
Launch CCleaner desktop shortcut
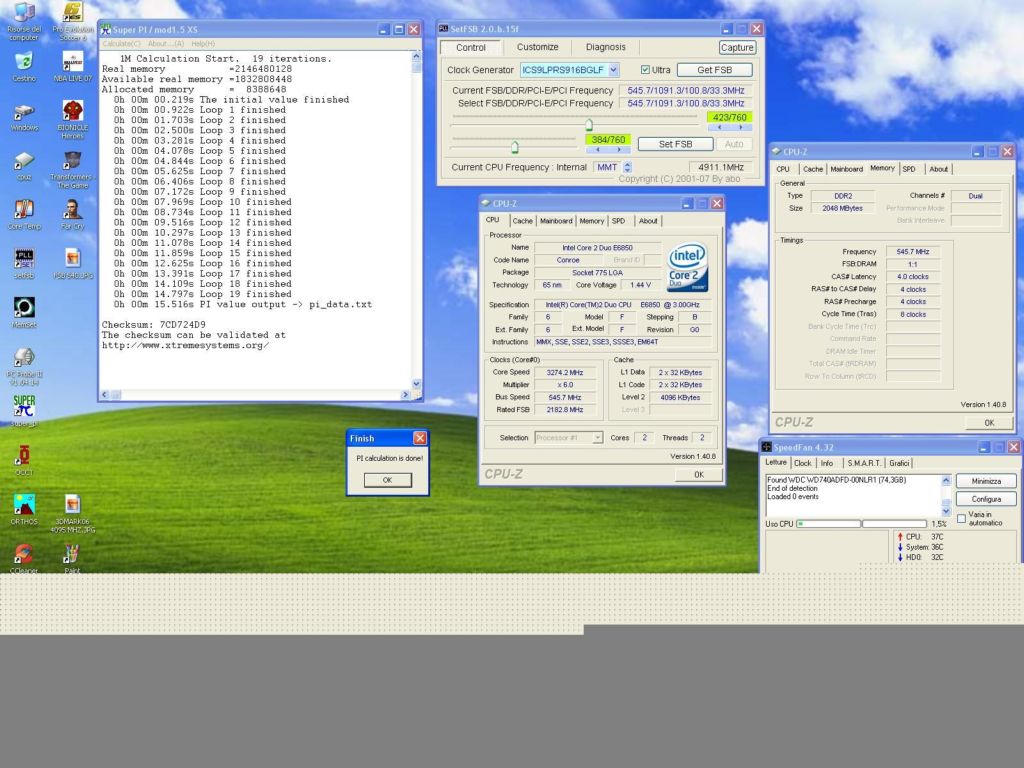[x=24, y=558]
